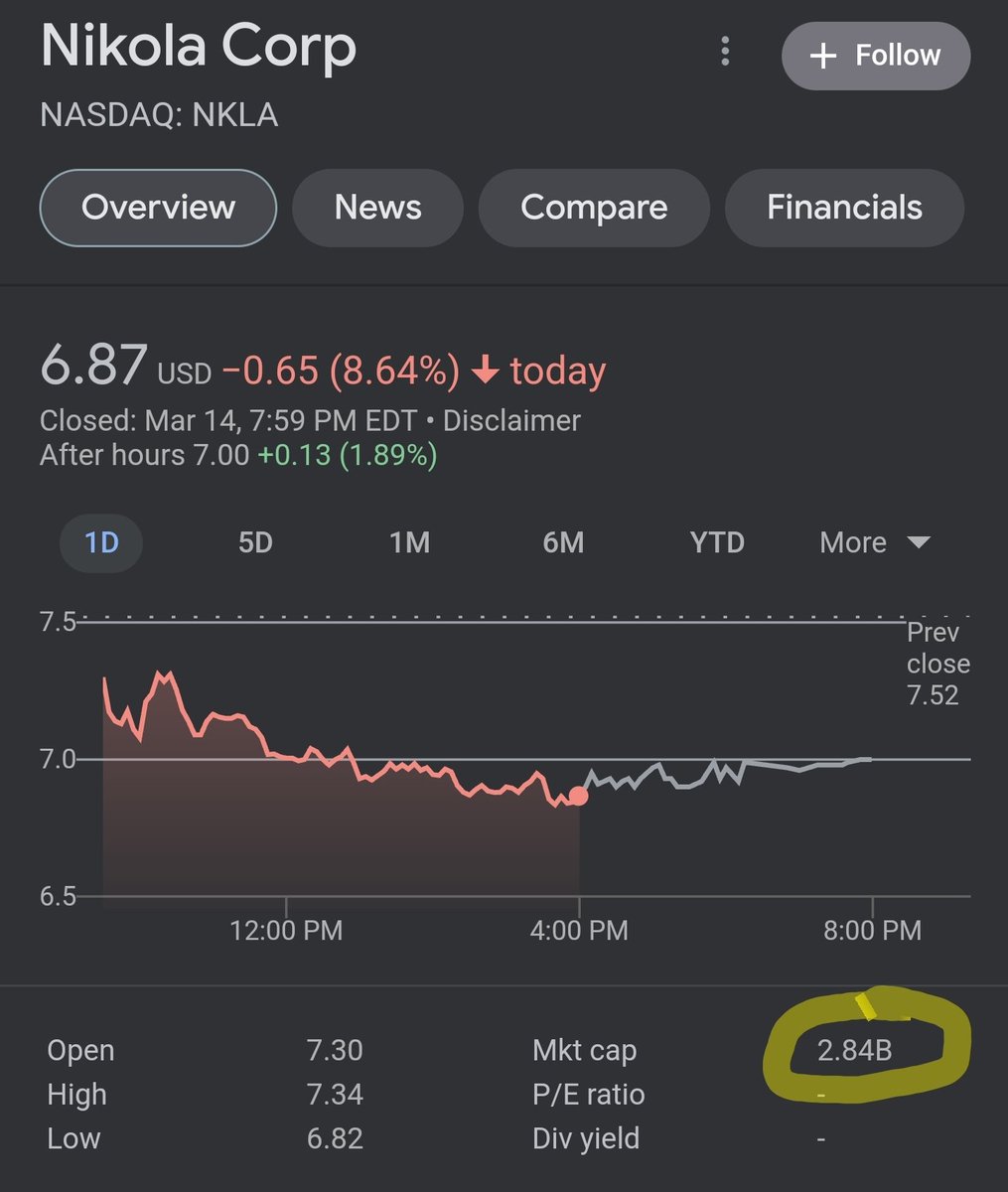The width and height of the screenshot is (1008, 1192).
Task: Click the NASDAQ: NKLA ticker text
Action: (159, 115)
